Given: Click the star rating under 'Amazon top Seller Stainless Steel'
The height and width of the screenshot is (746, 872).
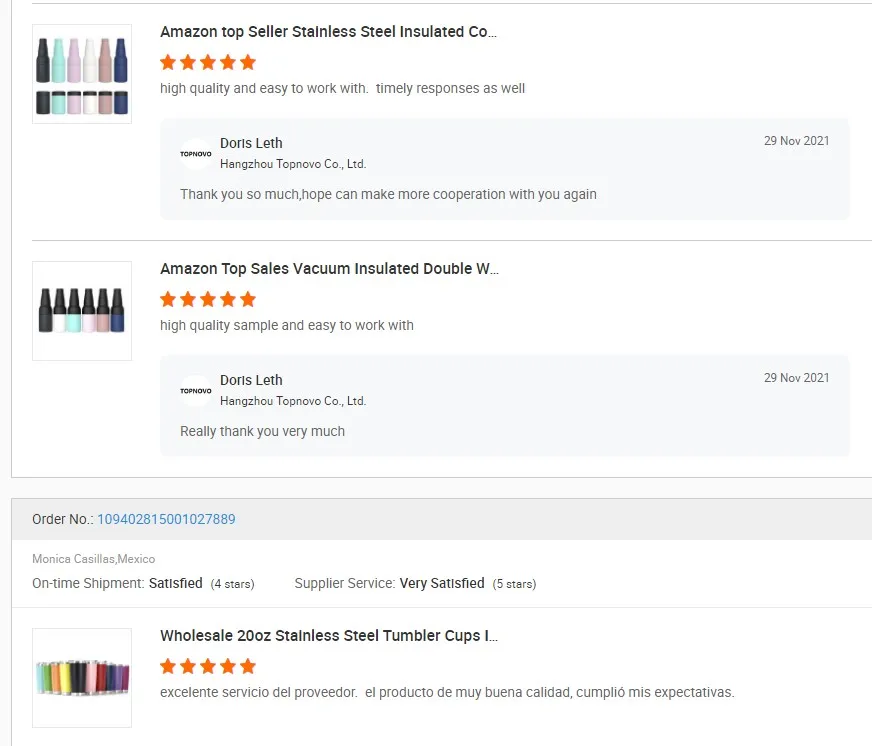Looking at the screenshot, I should (208, 62).
